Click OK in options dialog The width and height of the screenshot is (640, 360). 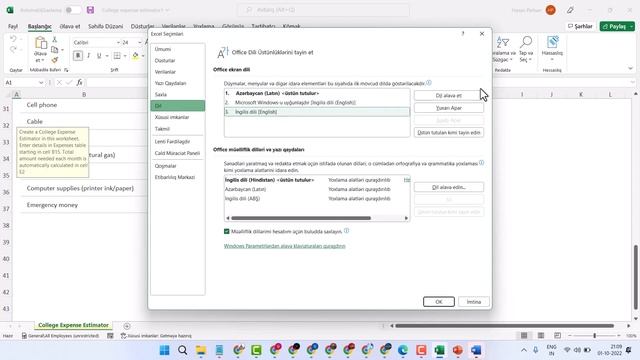439,302
